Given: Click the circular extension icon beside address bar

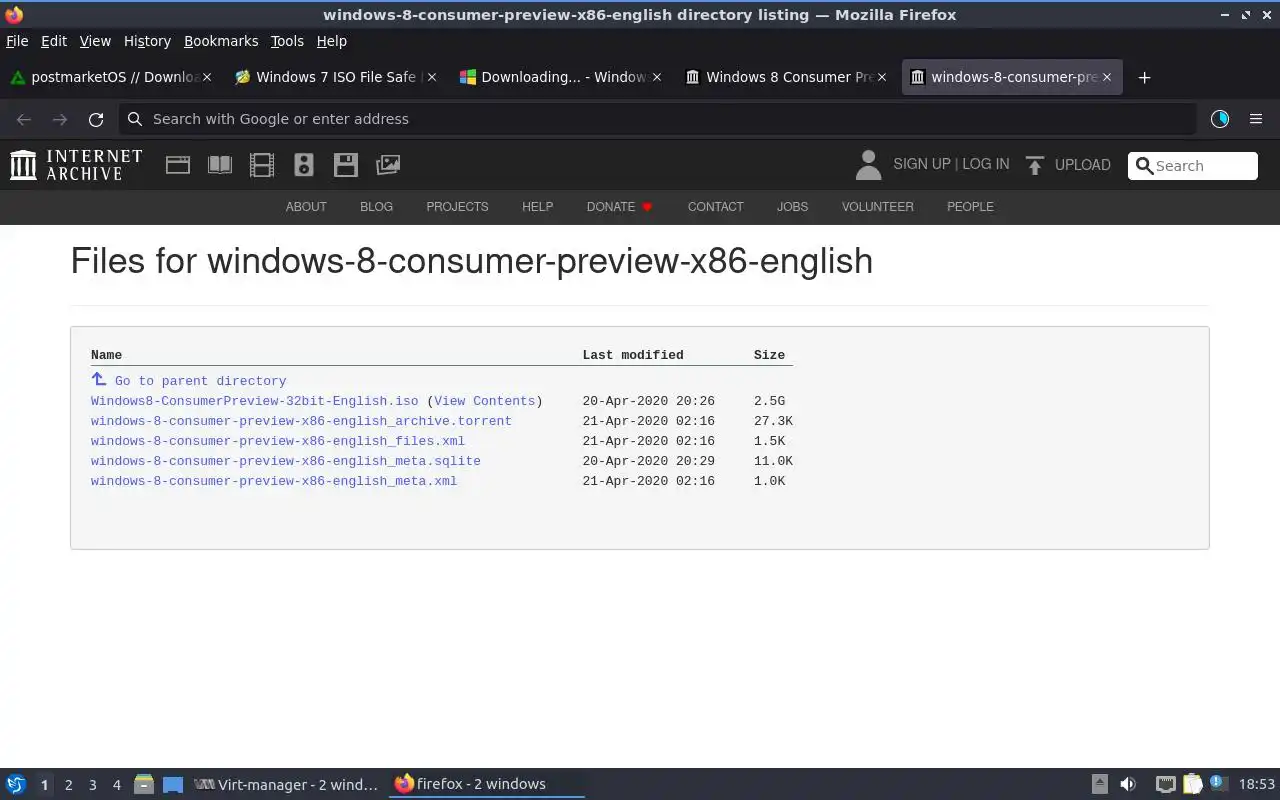Looking at the screenshot, I should (x=1220, y=119).
